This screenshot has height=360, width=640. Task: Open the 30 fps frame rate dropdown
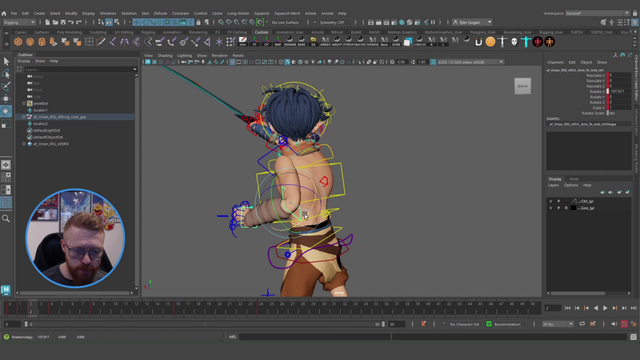[558, 324]
